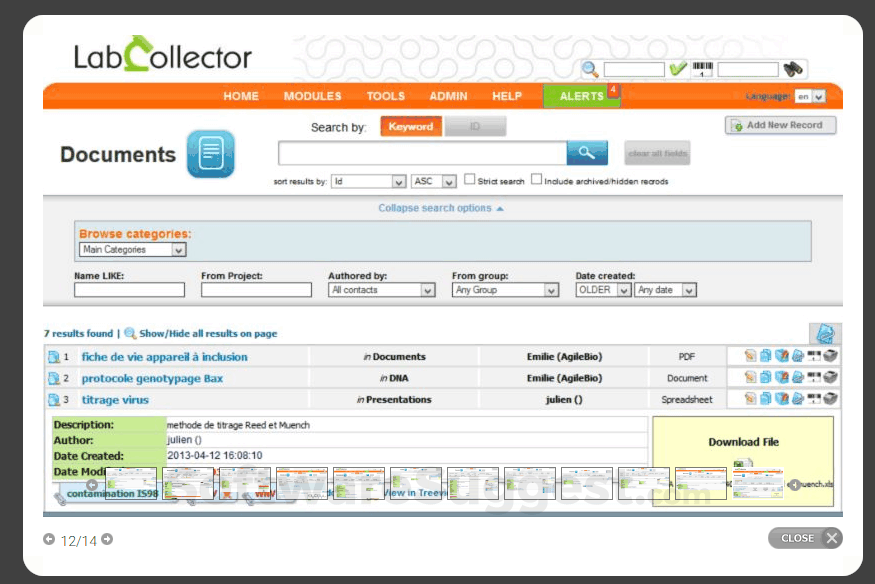Click the green checkmark validation icon
This screenshot has width=875, height=584.
coord(679,69)
